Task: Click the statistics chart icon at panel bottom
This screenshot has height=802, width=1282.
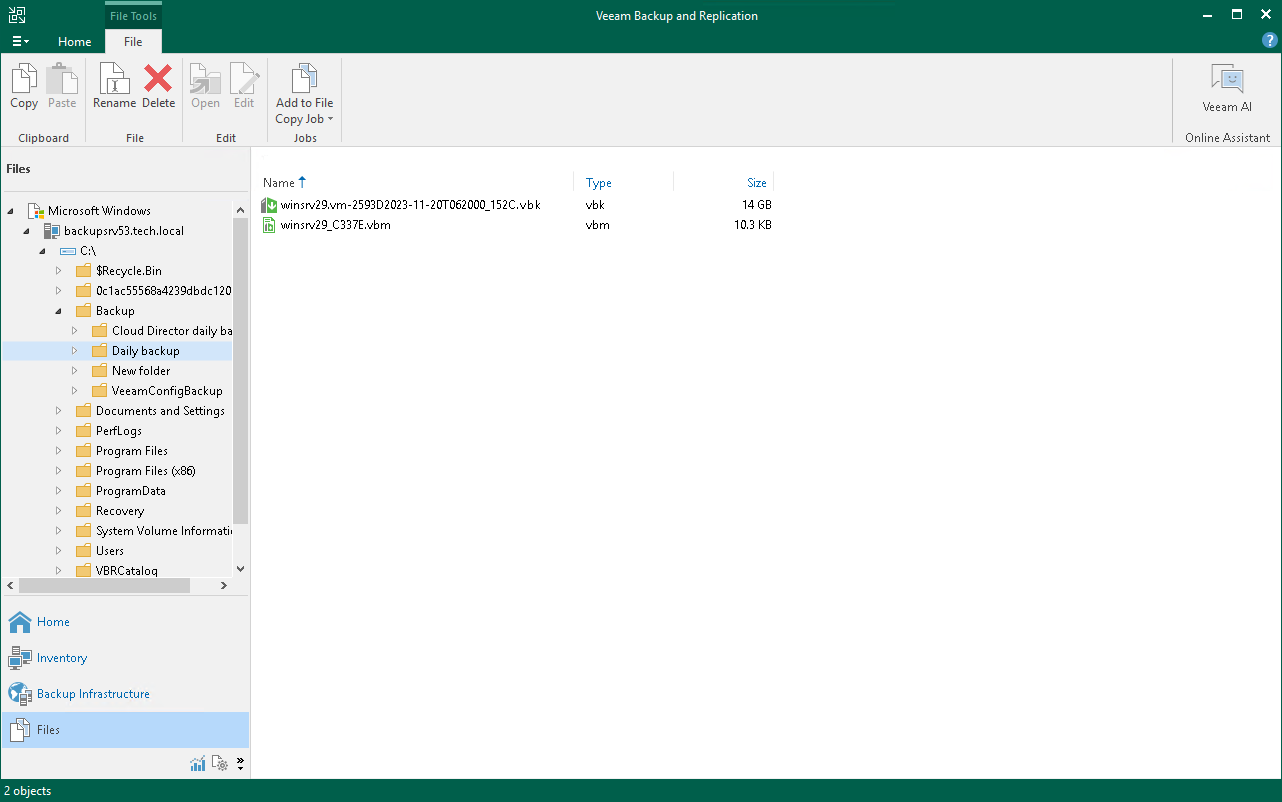Action: point(197,763)
